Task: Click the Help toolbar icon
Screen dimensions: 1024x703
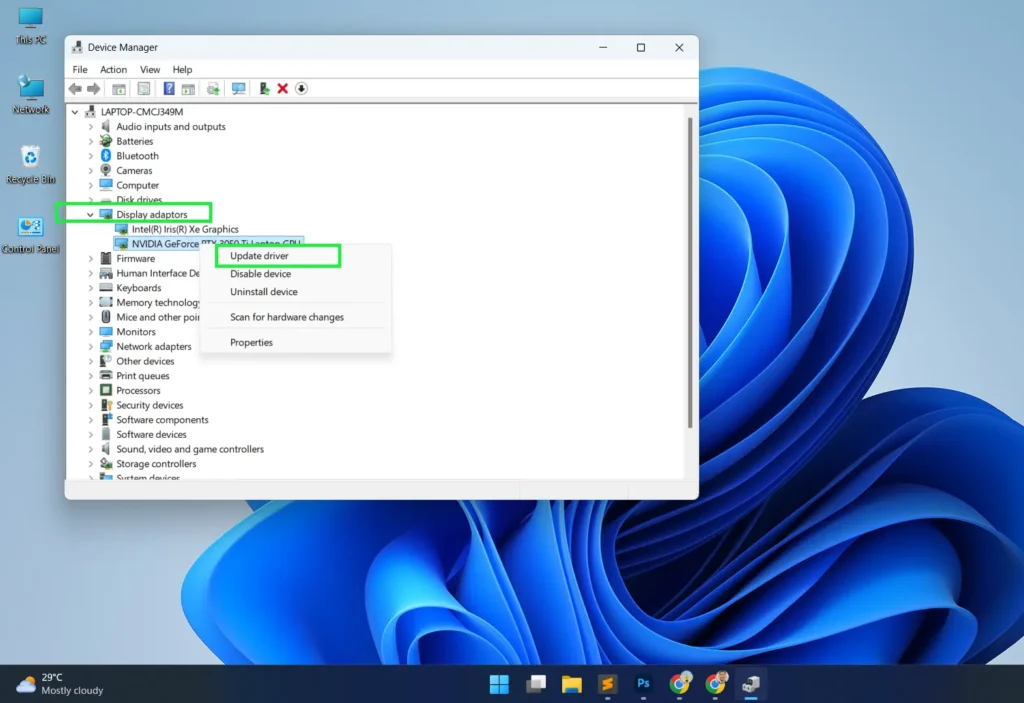Action: point(169,88)
